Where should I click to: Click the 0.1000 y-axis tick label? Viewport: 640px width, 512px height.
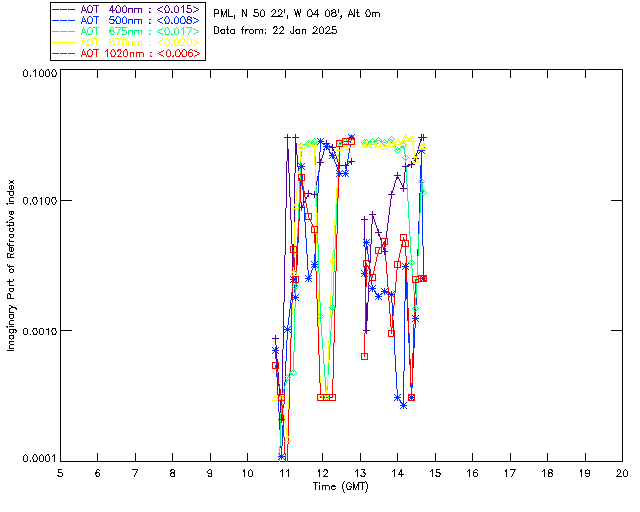(37, 75)
